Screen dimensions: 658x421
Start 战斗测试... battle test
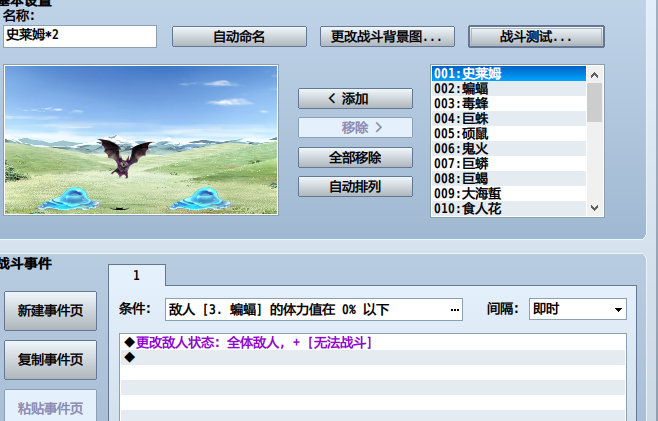point(536,37)
